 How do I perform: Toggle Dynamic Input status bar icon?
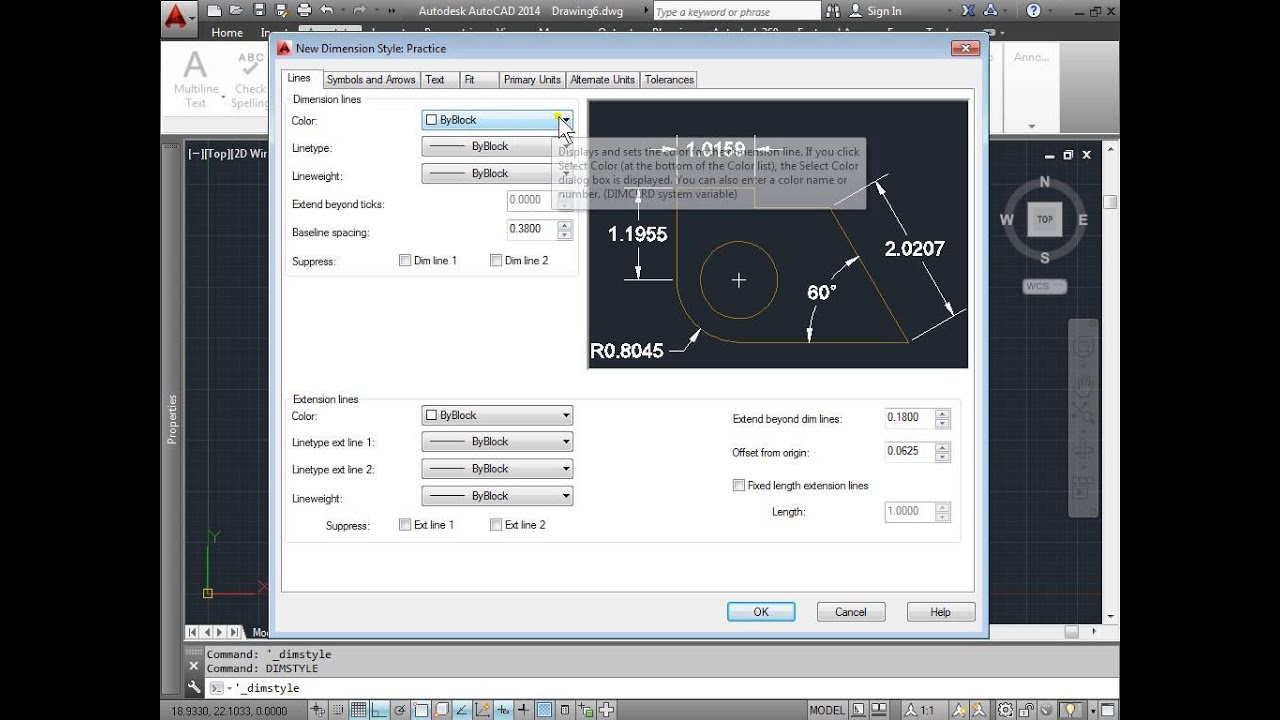(503, 710)
